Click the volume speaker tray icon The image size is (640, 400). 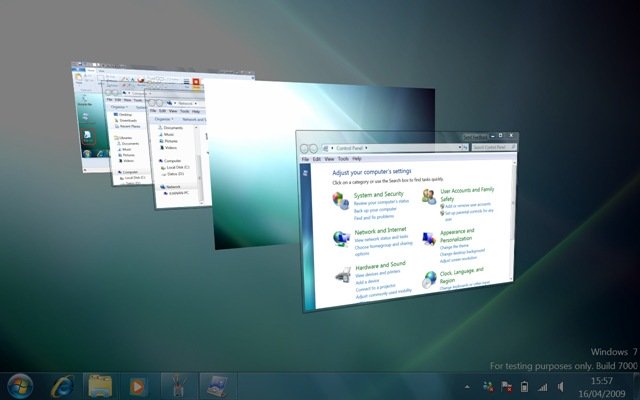click(561, 387)
